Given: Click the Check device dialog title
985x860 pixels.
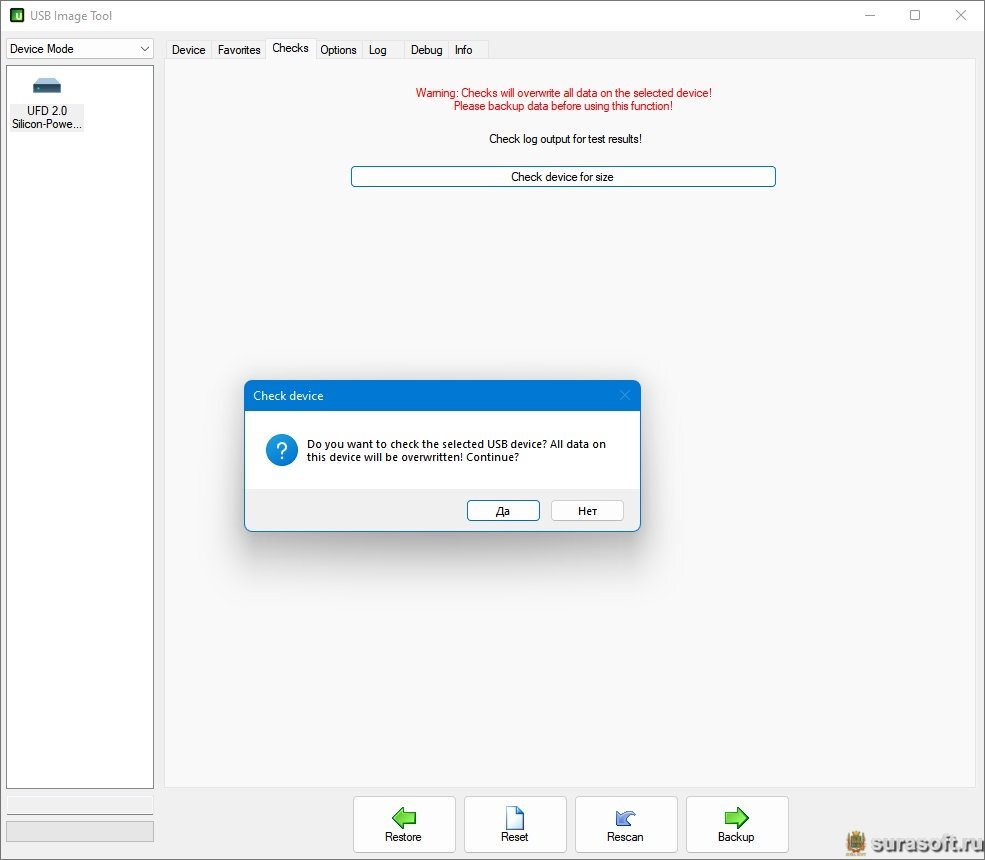Looking at the screenshot, I should point(288,396).
